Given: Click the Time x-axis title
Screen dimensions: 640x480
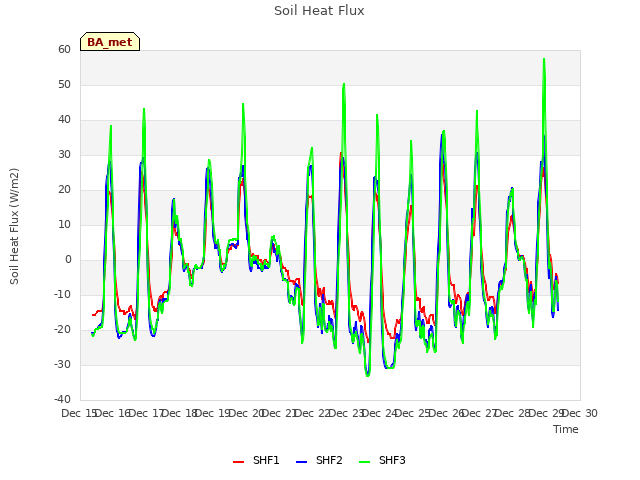Looking at the screenshot, I should click(566, 429).
